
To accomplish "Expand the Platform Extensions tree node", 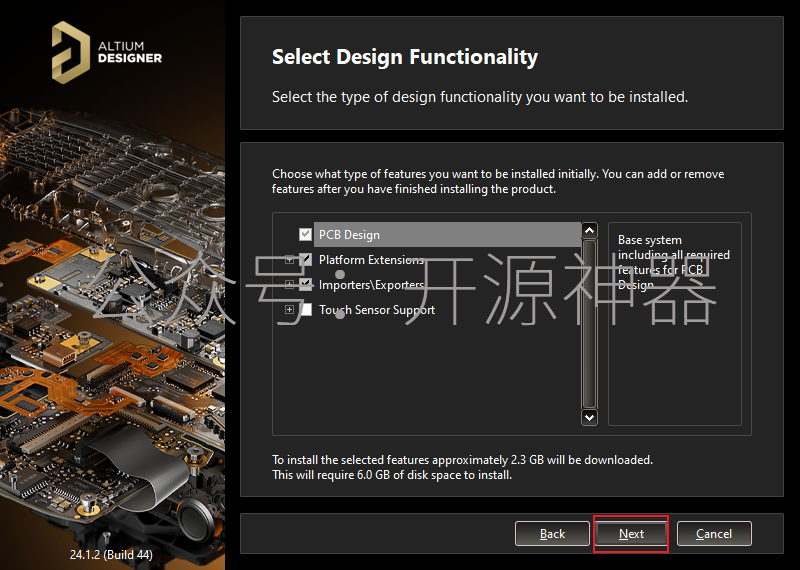I will click(289, 260).
